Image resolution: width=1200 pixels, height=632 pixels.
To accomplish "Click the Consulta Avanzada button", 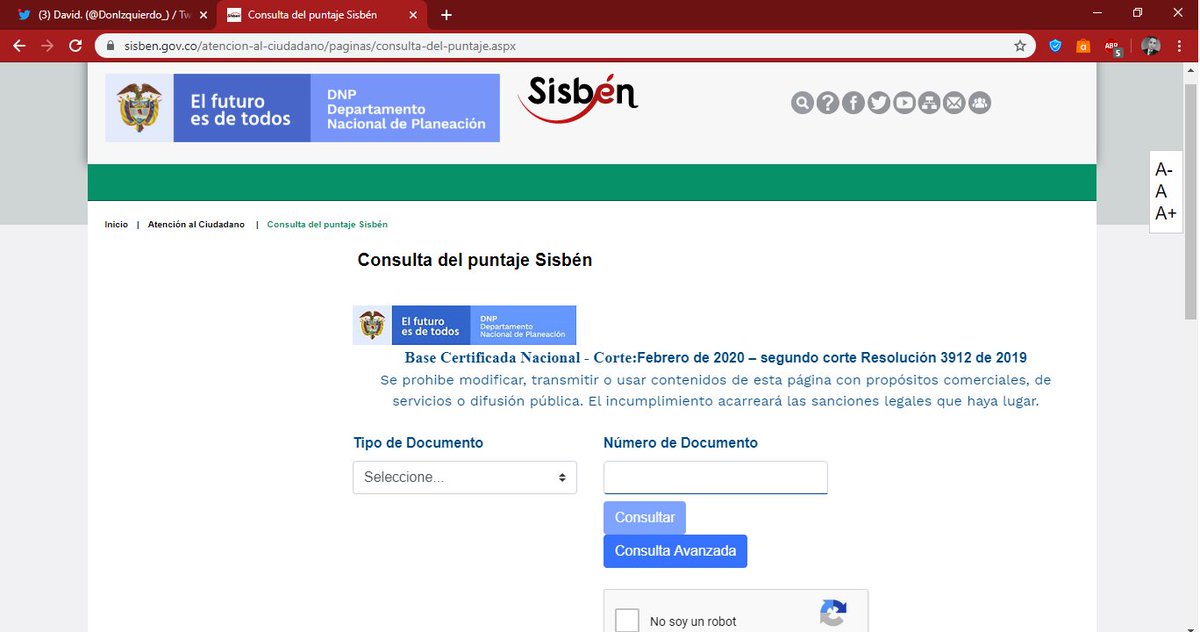I will [675, 551].
